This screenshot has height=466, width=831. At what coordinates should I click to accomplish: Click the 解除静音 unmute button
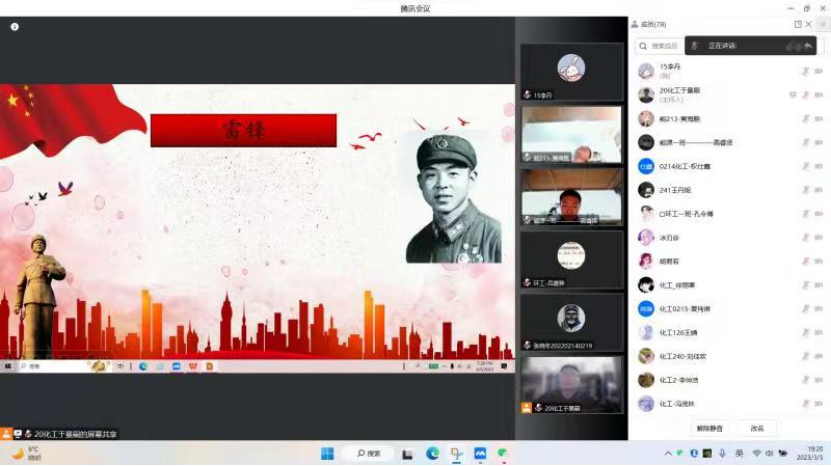click(x=710, y=428)
